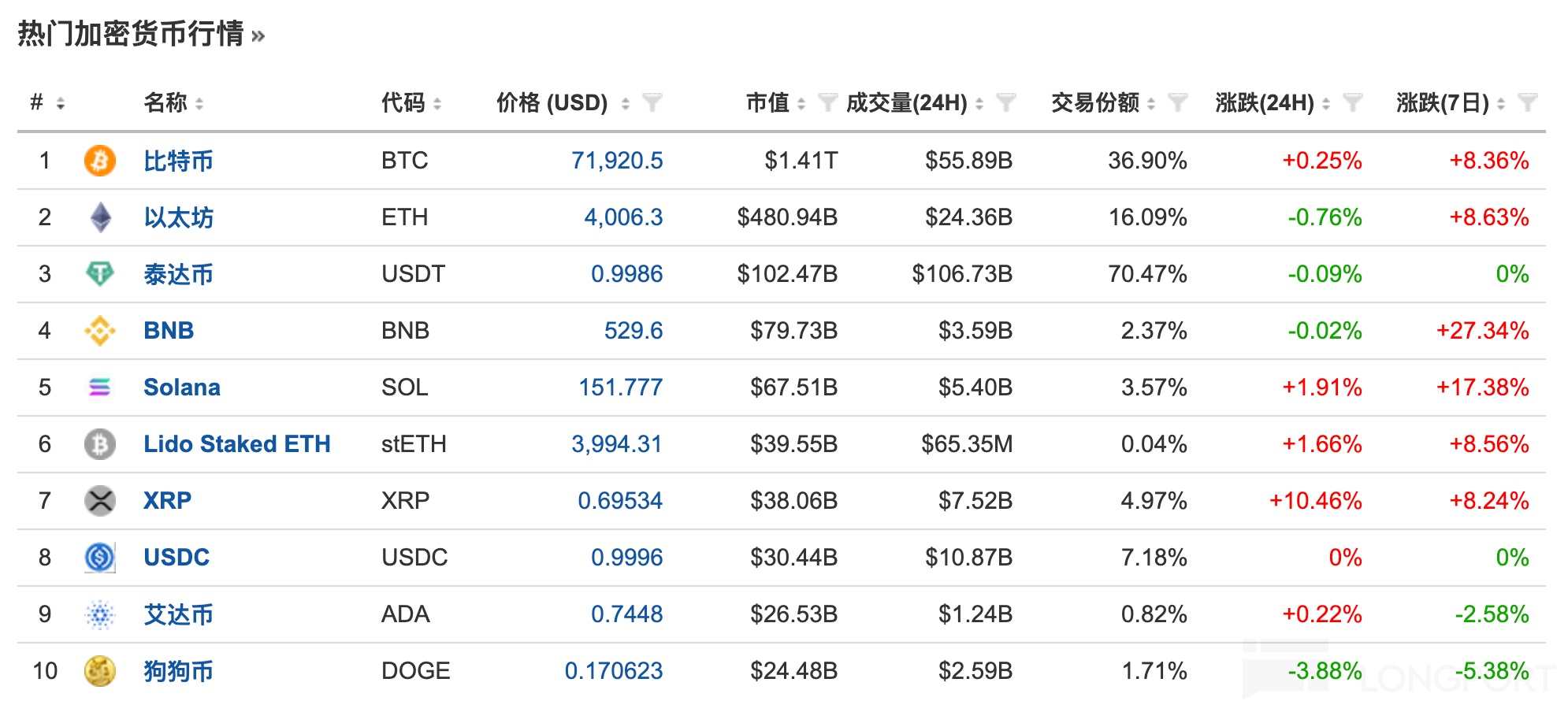Click the 涨跌(24H) column header
The height and width of the screenshot is (712, 1568).
tap(1264, 102)
